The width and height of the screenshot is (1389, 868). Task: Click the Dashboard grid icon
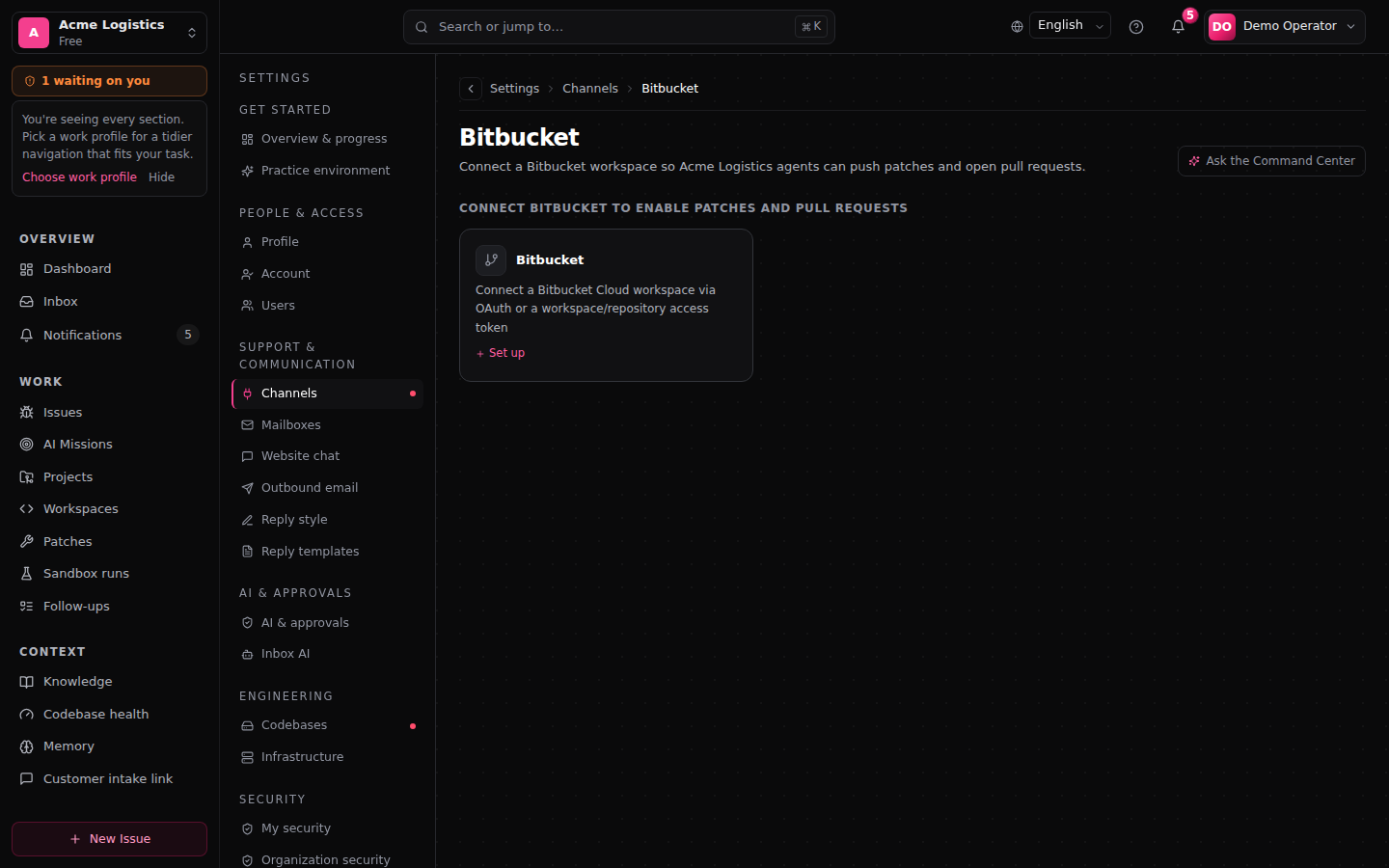(x=27, y=269)
